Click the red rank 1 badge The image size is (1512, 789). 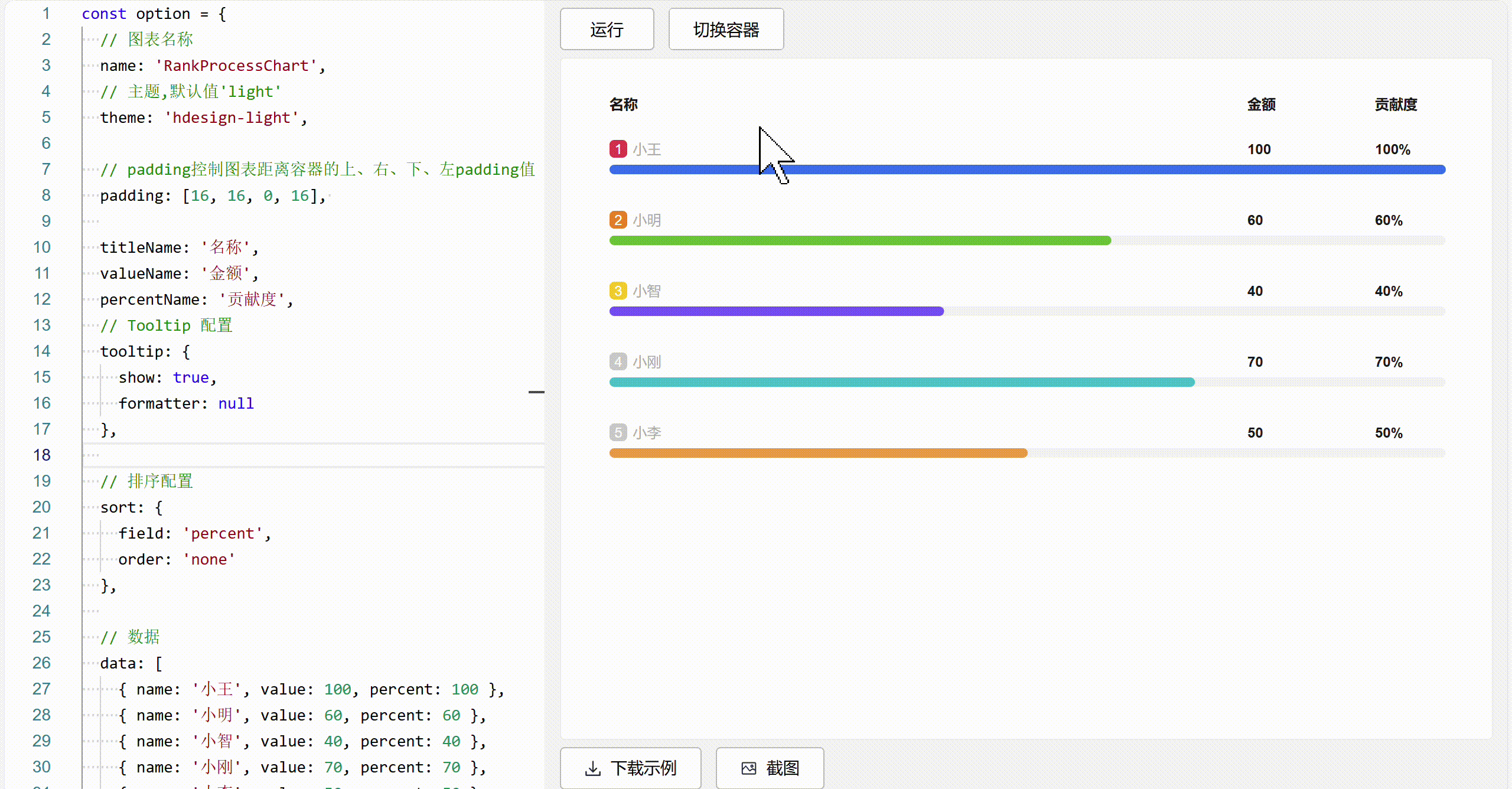[x=618, y=149]
